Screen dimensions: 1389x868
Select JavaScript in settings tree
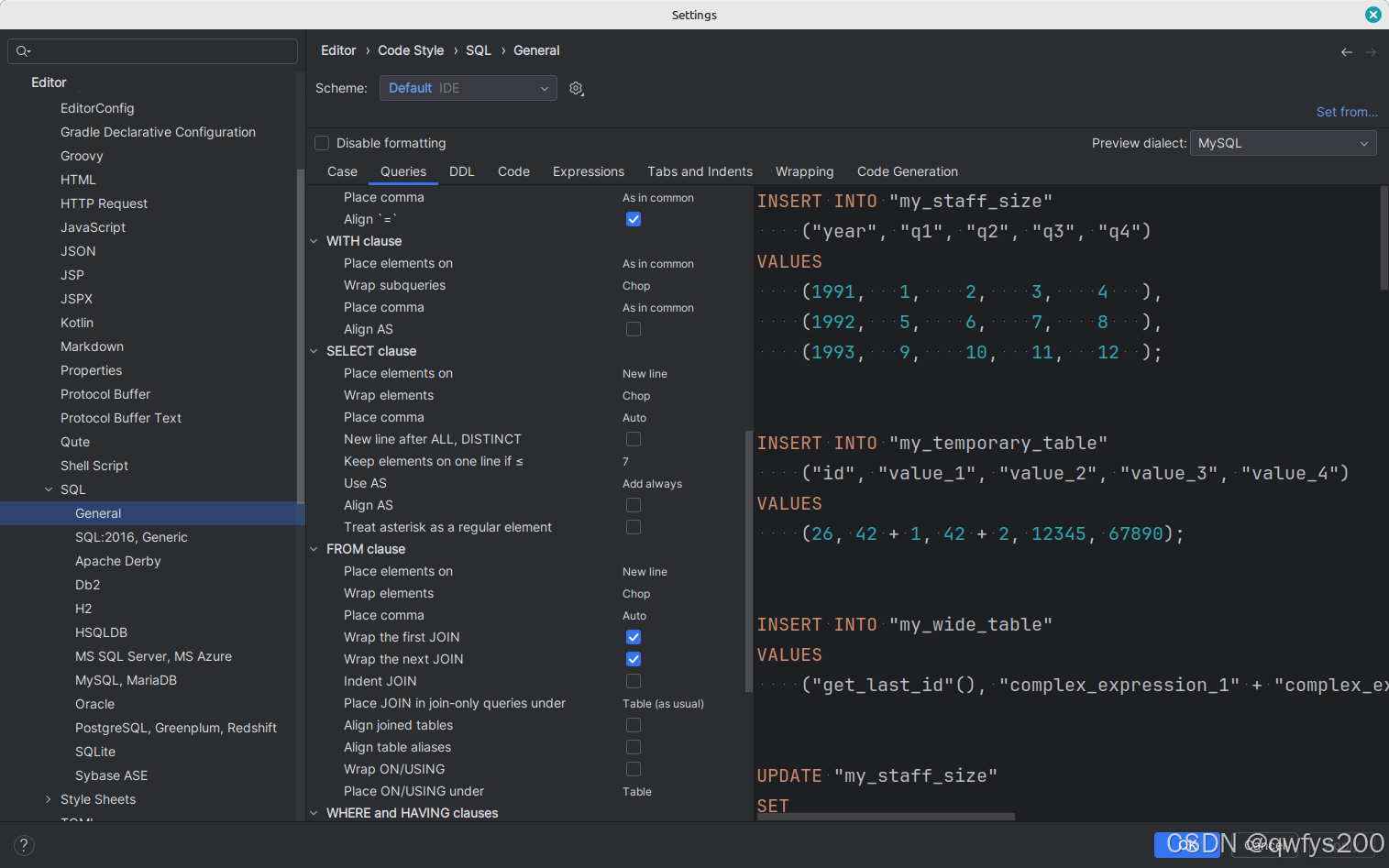tap(93, 227)
